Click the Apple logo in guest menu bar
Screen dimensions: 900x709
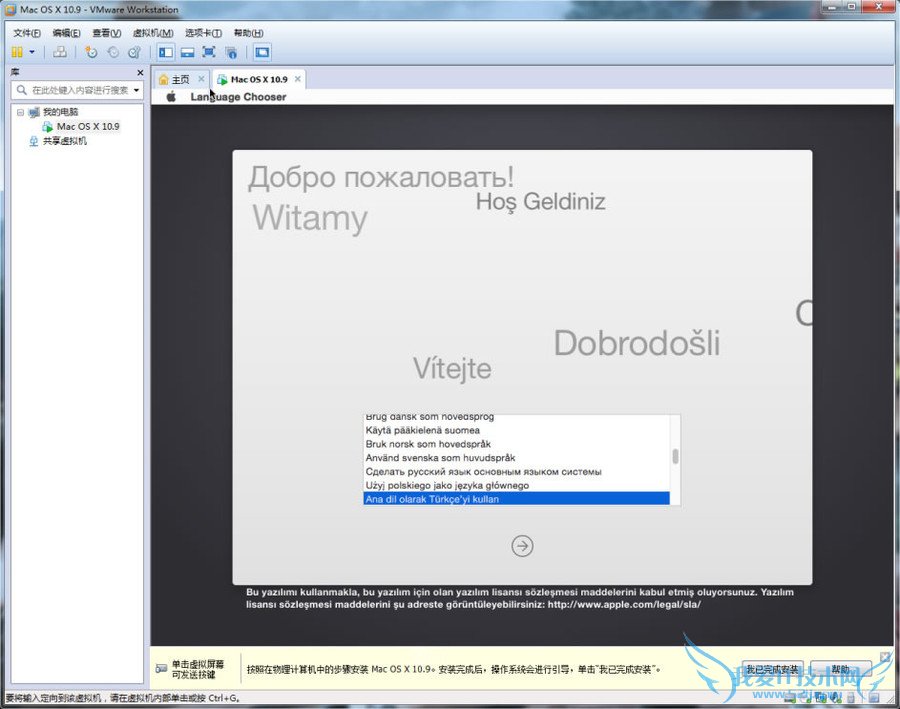(x=171, y=97)
